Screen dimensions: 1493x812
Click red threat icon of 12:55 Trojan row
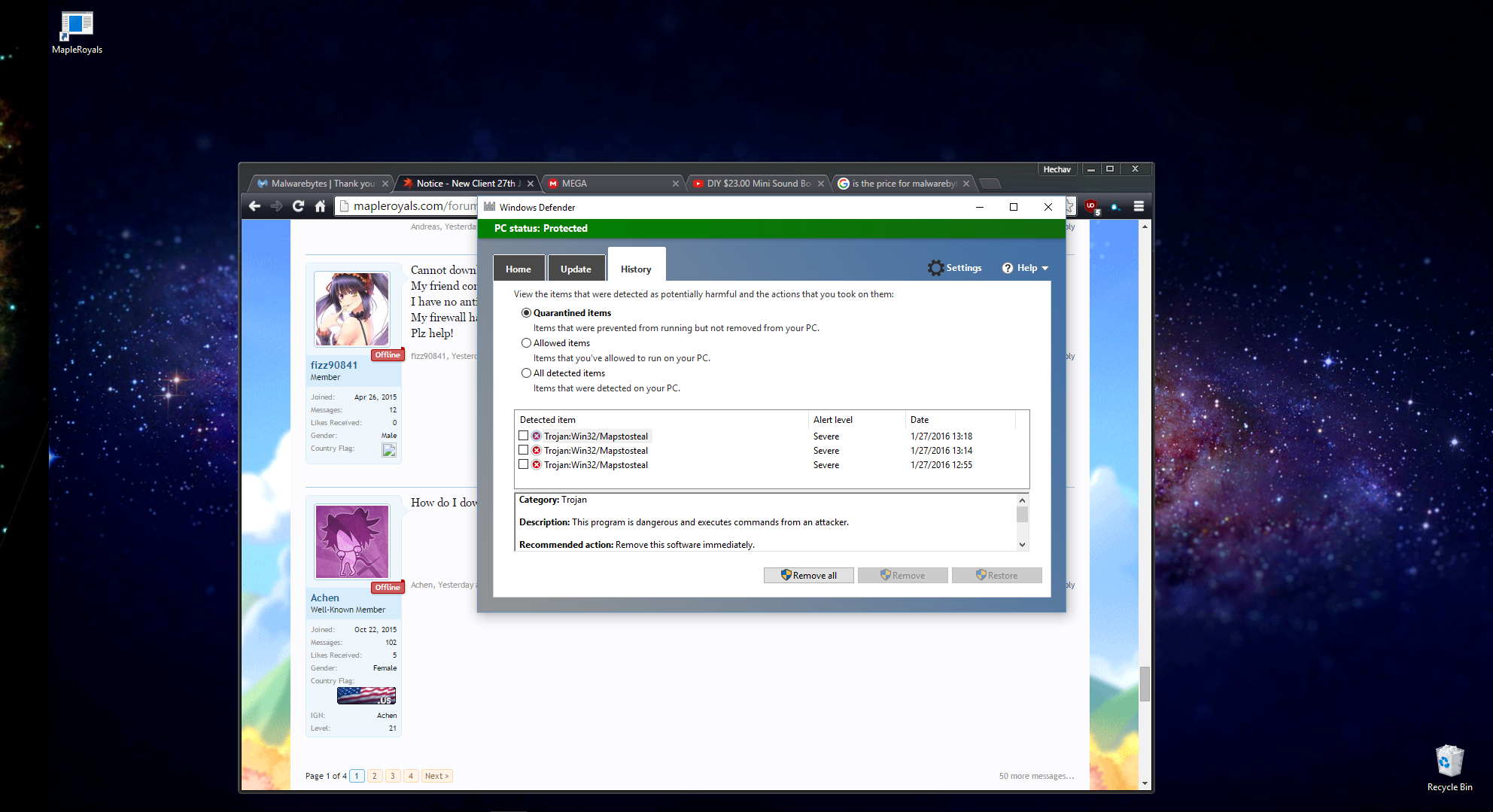[537, 465]
